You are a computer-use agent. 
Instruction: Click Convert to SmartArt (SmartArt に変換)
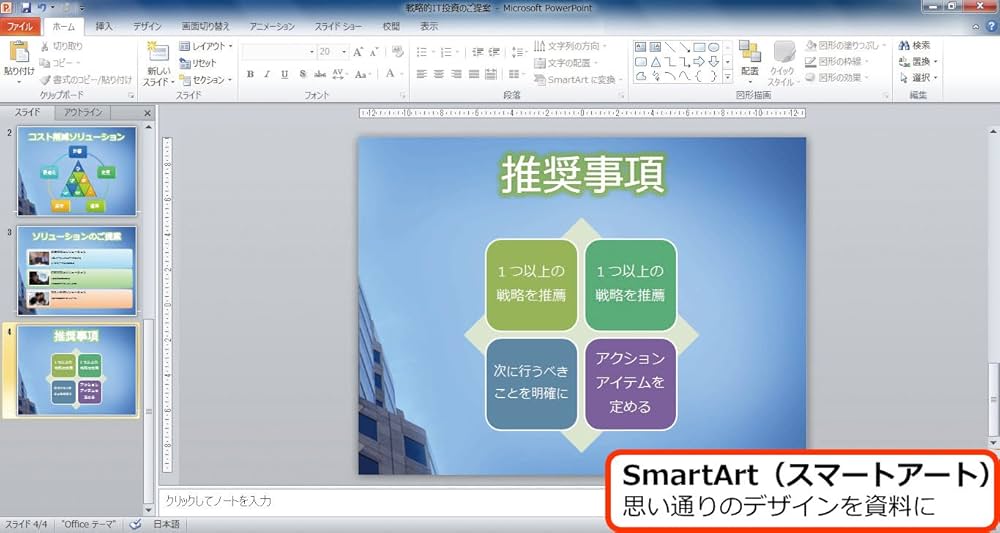point(578,80)
